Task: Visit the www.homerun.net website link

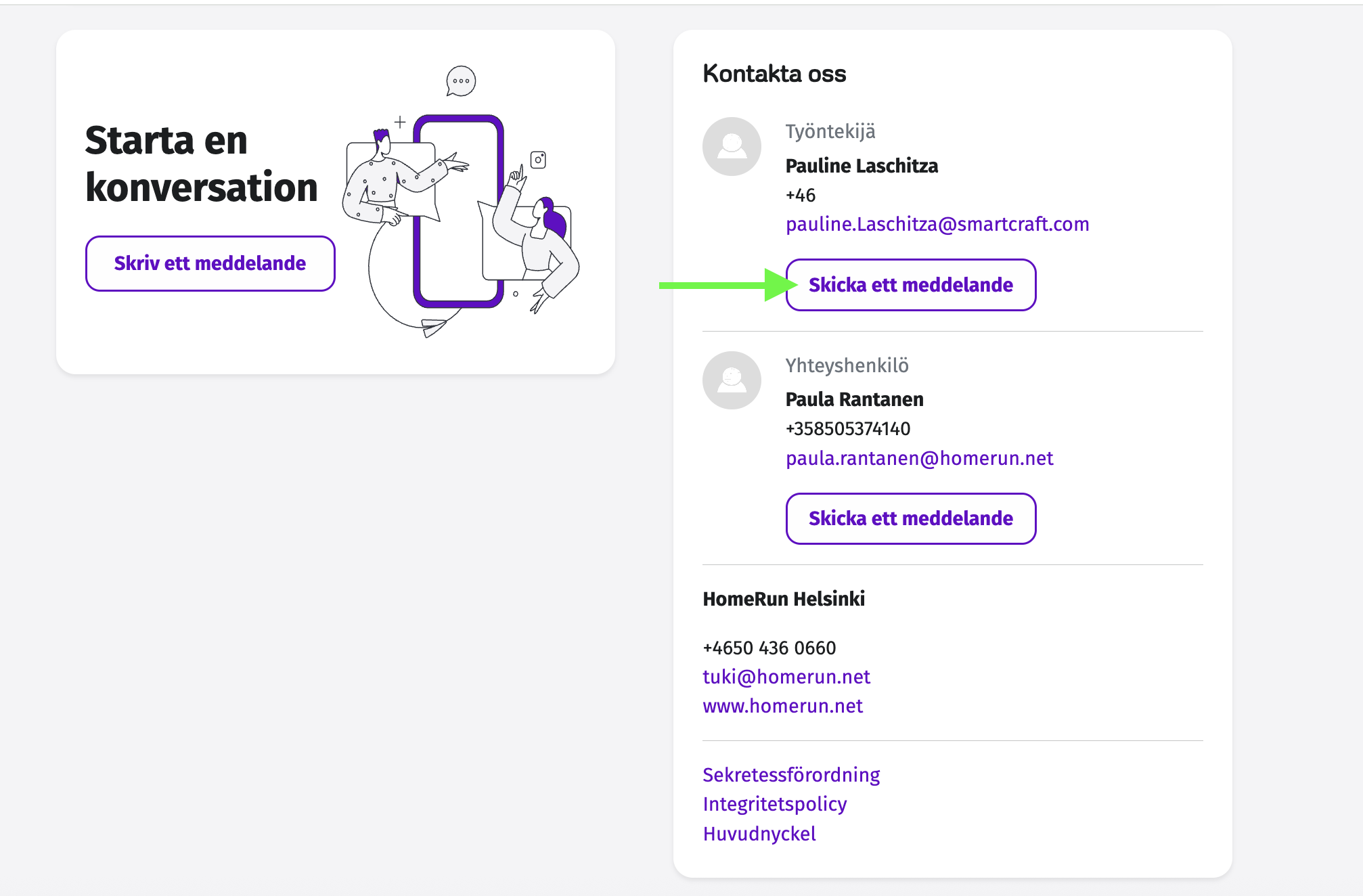Action: (782, 706)
